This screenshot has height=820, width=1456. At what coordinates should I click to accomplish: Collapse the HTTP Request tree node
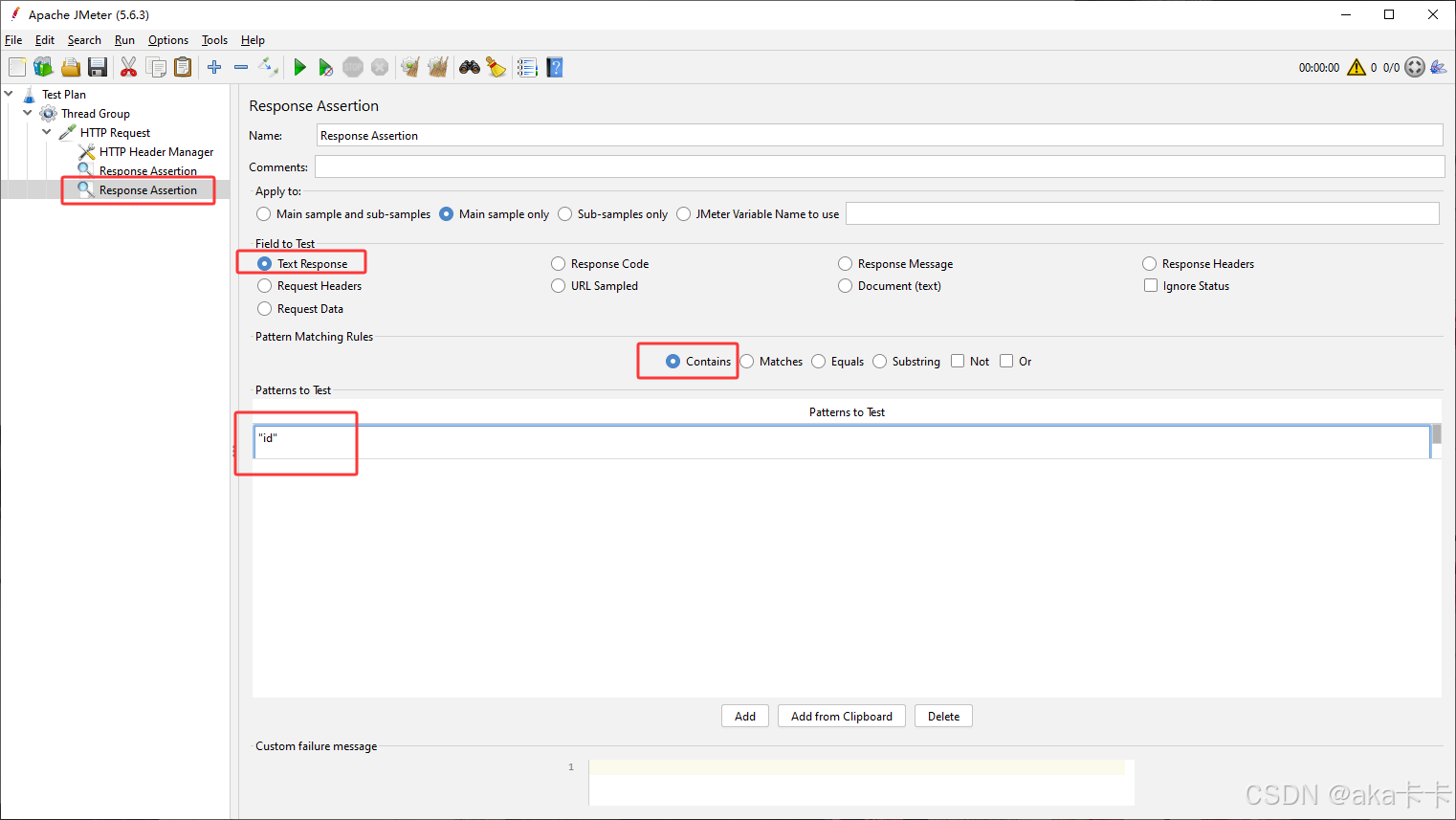click(x=47, y=132)
